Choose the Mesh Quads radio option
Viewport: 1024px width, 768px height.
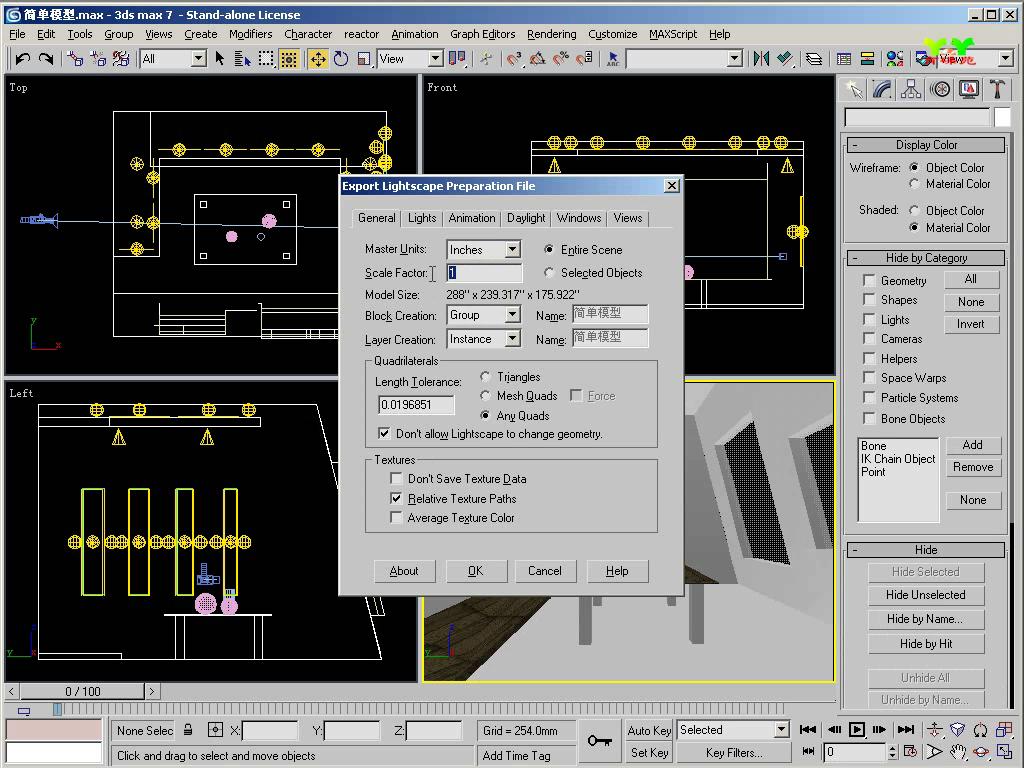tap(485, 395)
